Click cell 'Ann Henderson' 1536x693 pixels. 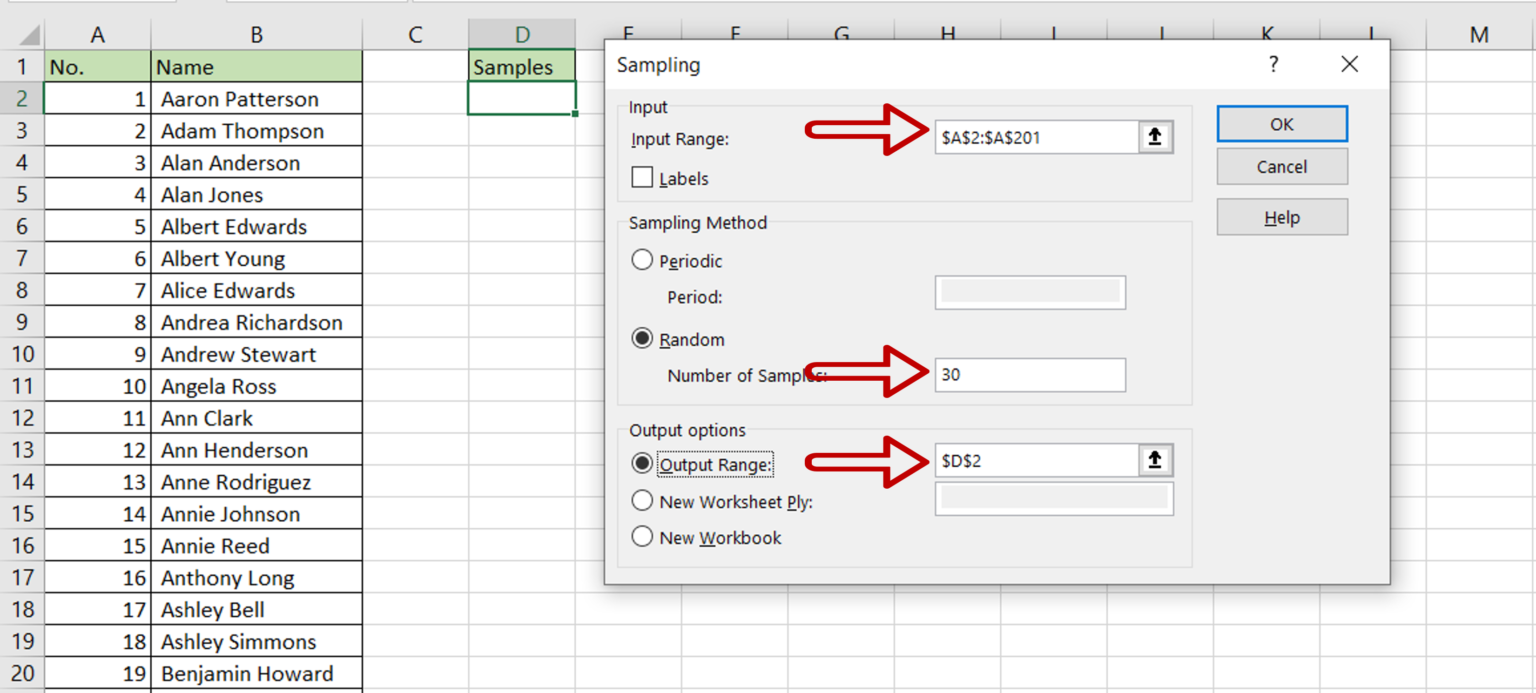(257, 450)
